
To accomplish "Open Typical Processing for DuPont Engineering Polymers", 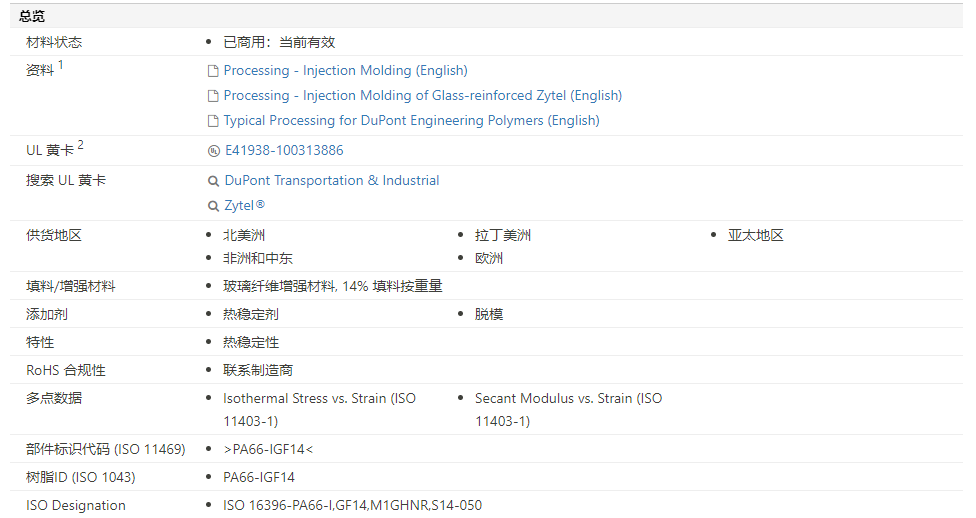I will pyautogui.click(x=411, y=121).
